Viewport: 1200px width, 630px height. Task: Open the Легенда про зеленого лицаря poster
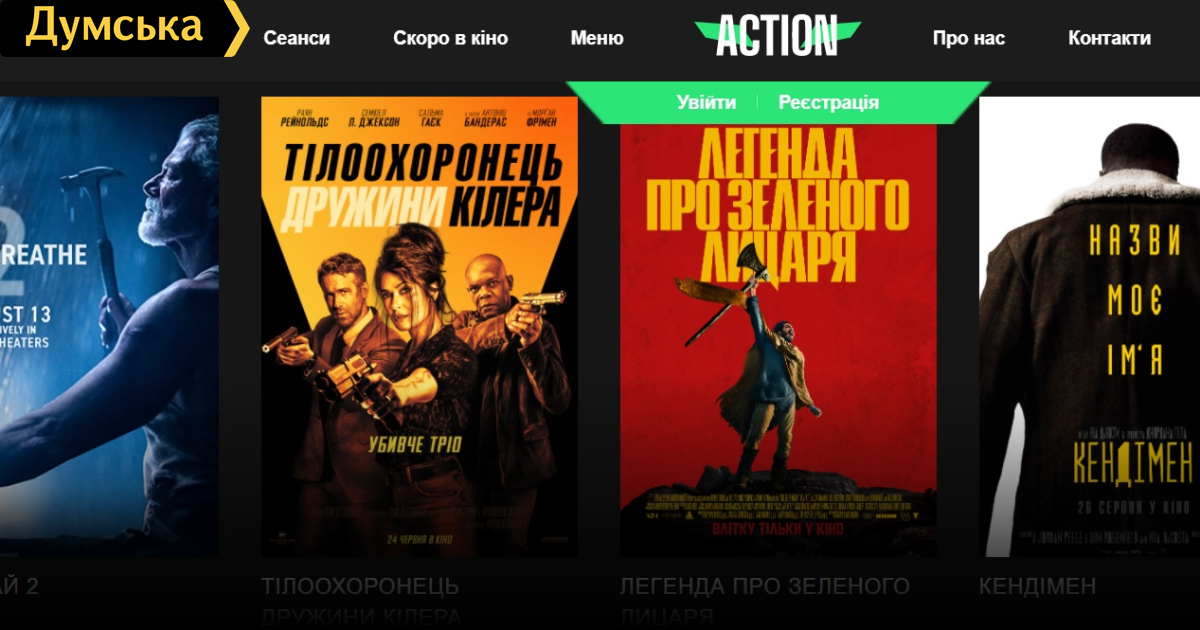point(778,340)
